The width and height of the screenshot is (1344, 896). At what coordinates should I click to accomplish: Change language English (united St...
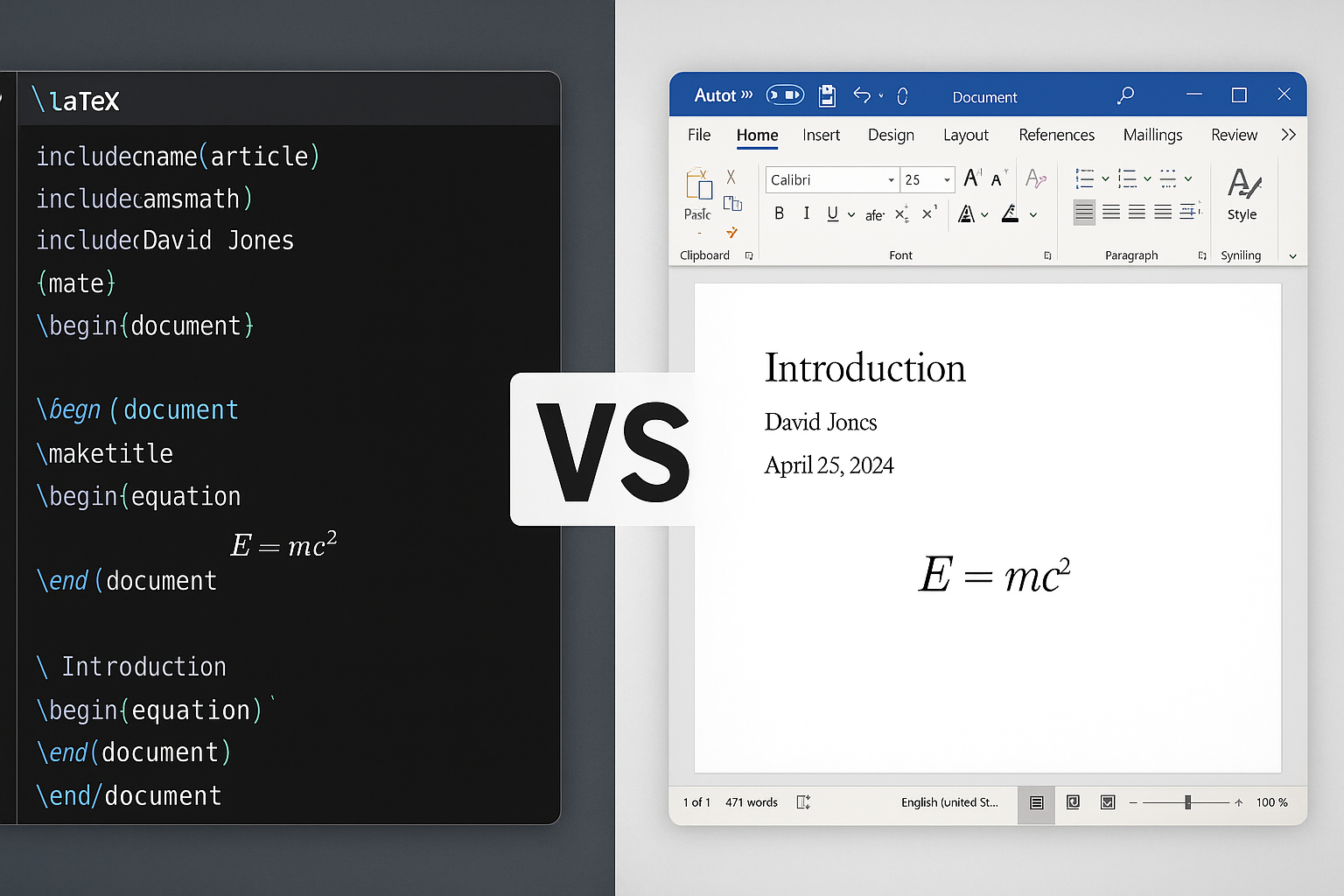click(949, 802)
